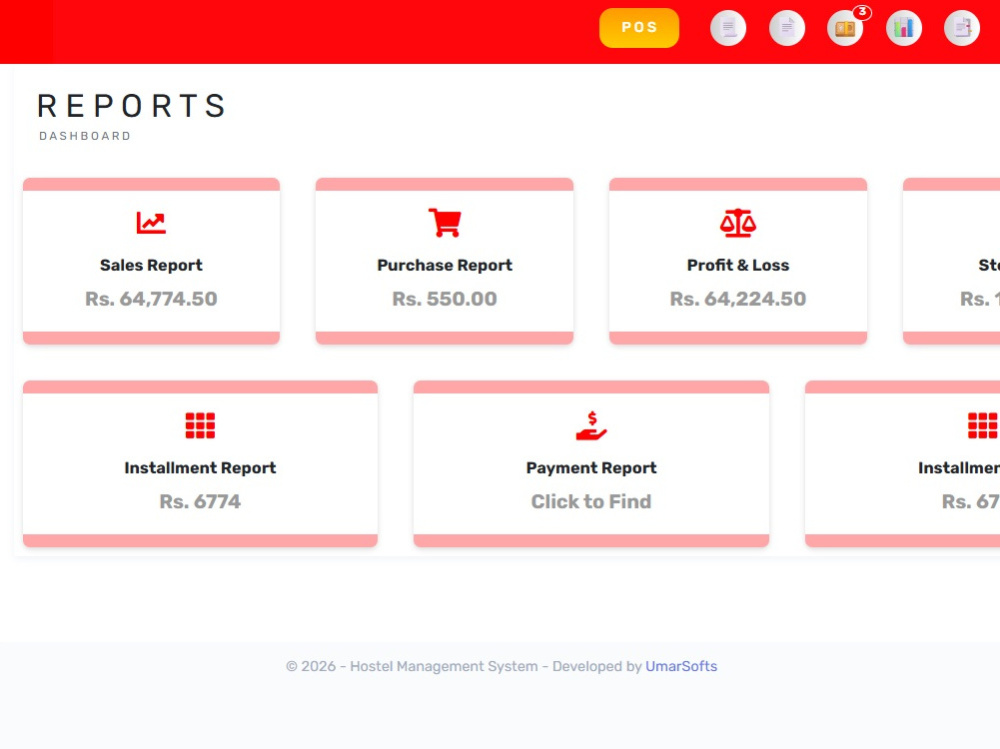Open the bar chart reports icon
Screen dimensions: 1000x749
904,28
